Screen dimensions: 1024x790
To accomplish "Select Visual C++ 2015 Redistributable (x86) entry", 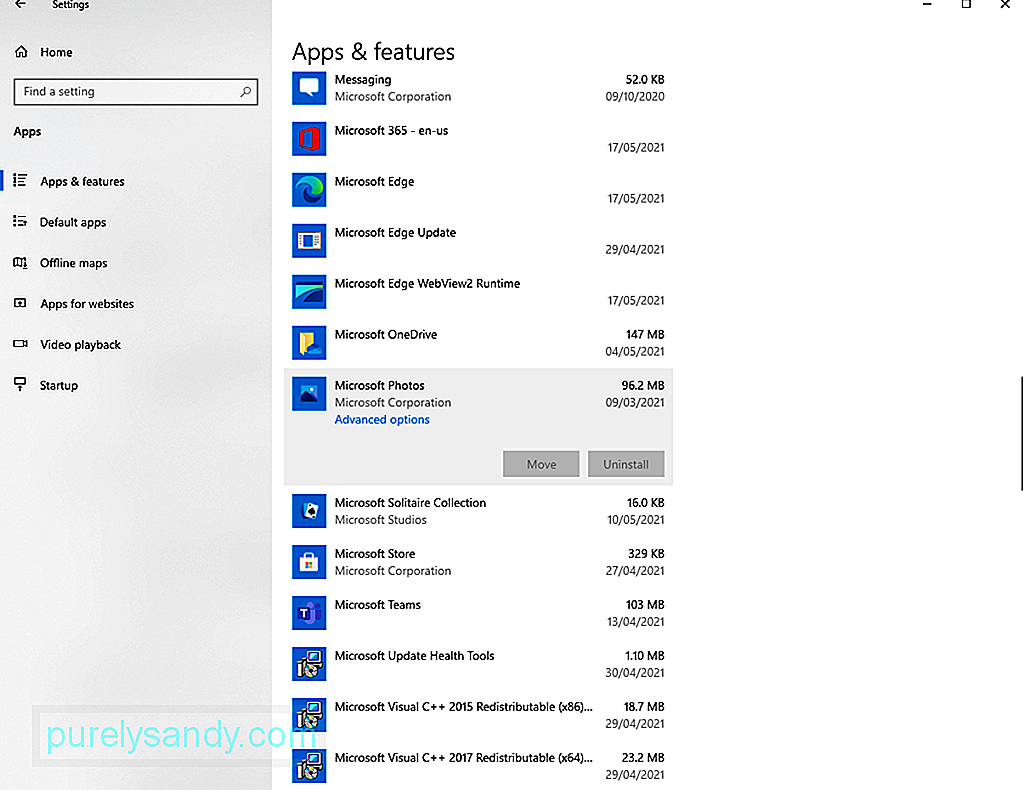I will 478,715.
